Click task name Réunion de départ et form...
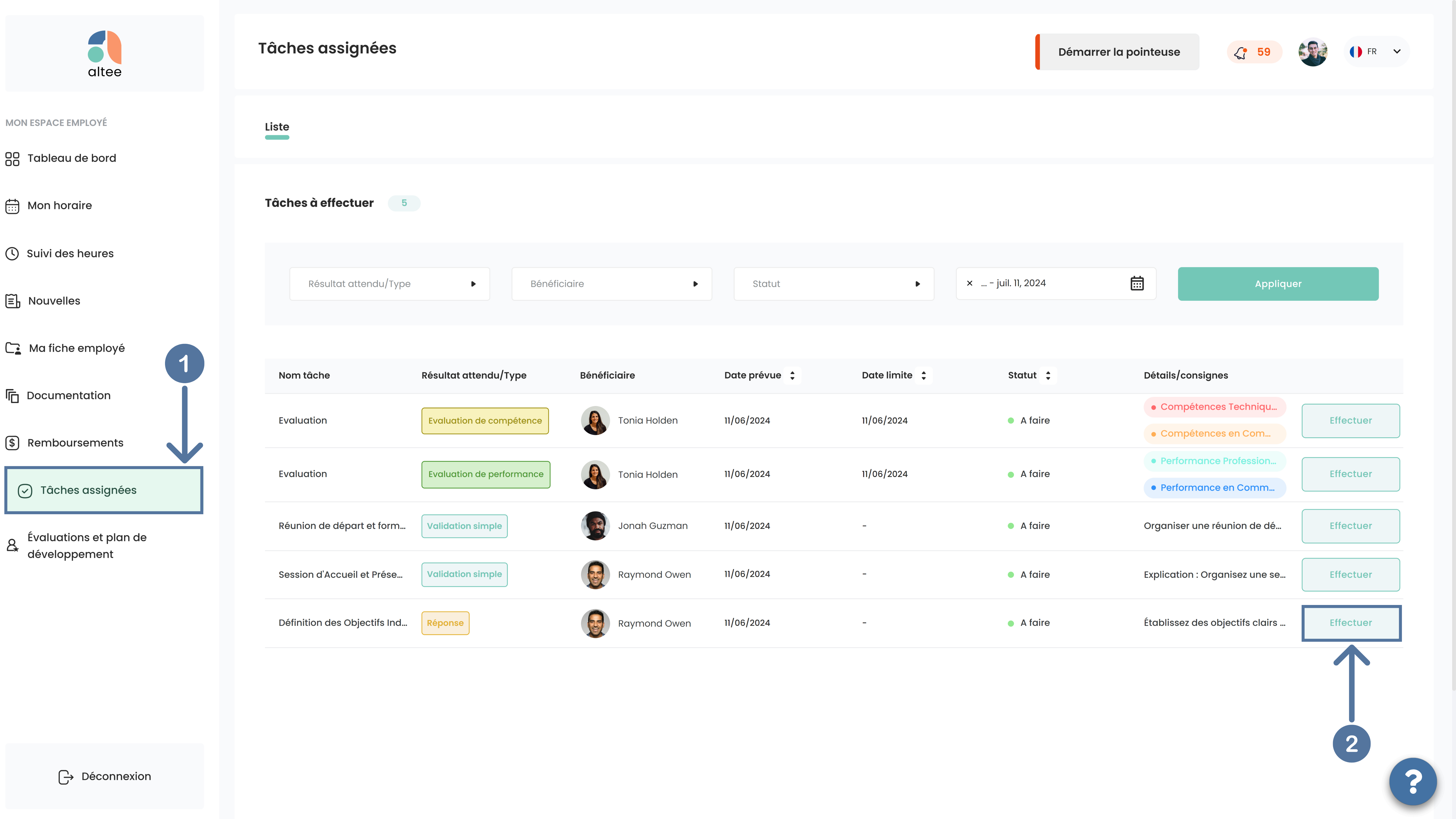 [x=342, y=526]
